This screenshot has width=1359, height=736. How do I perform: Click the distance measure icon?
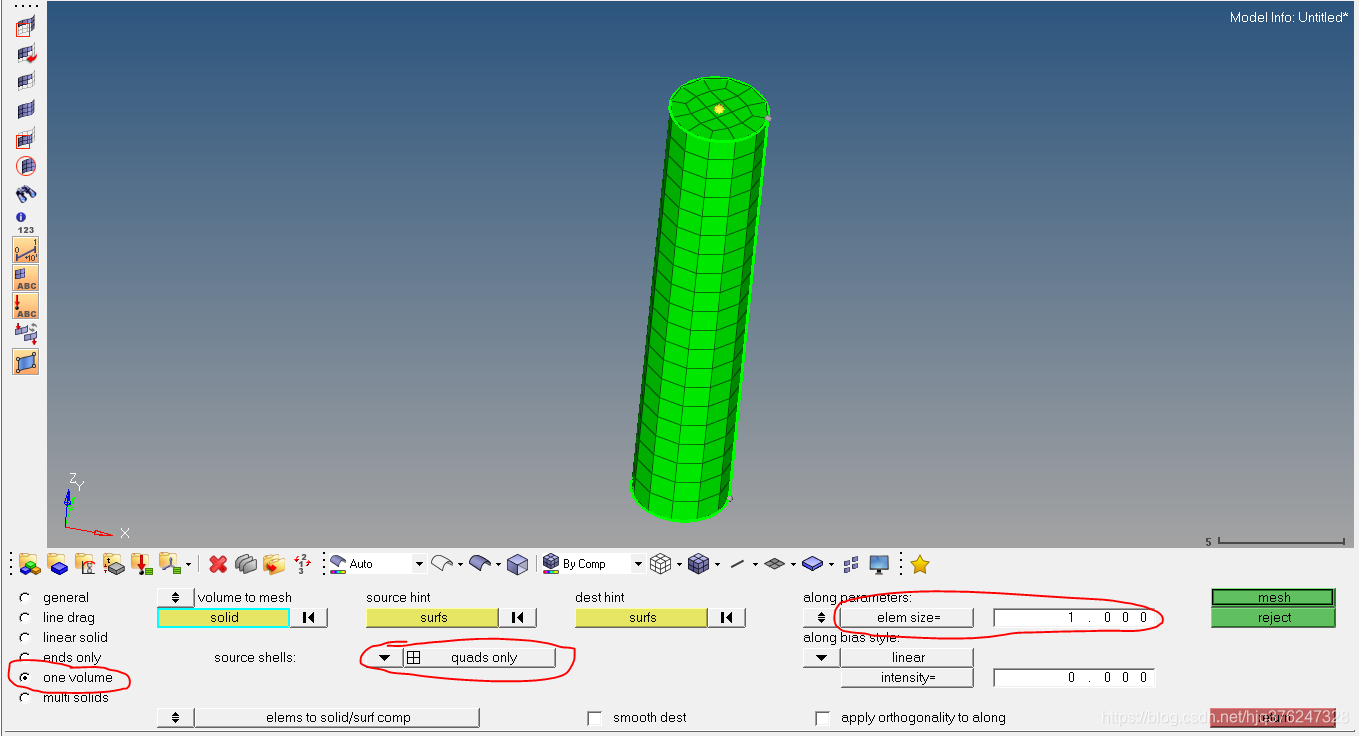26,250
